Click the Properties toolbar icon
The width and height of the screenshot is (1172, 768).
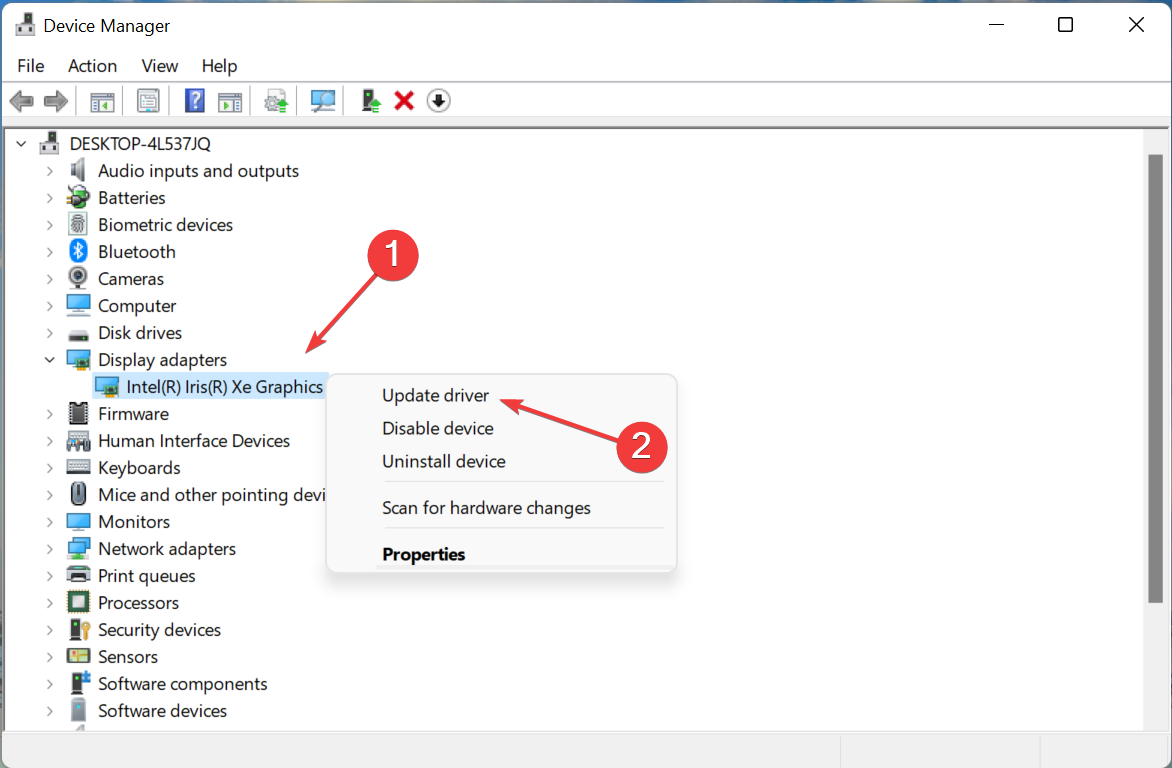[x=149, y=101]
